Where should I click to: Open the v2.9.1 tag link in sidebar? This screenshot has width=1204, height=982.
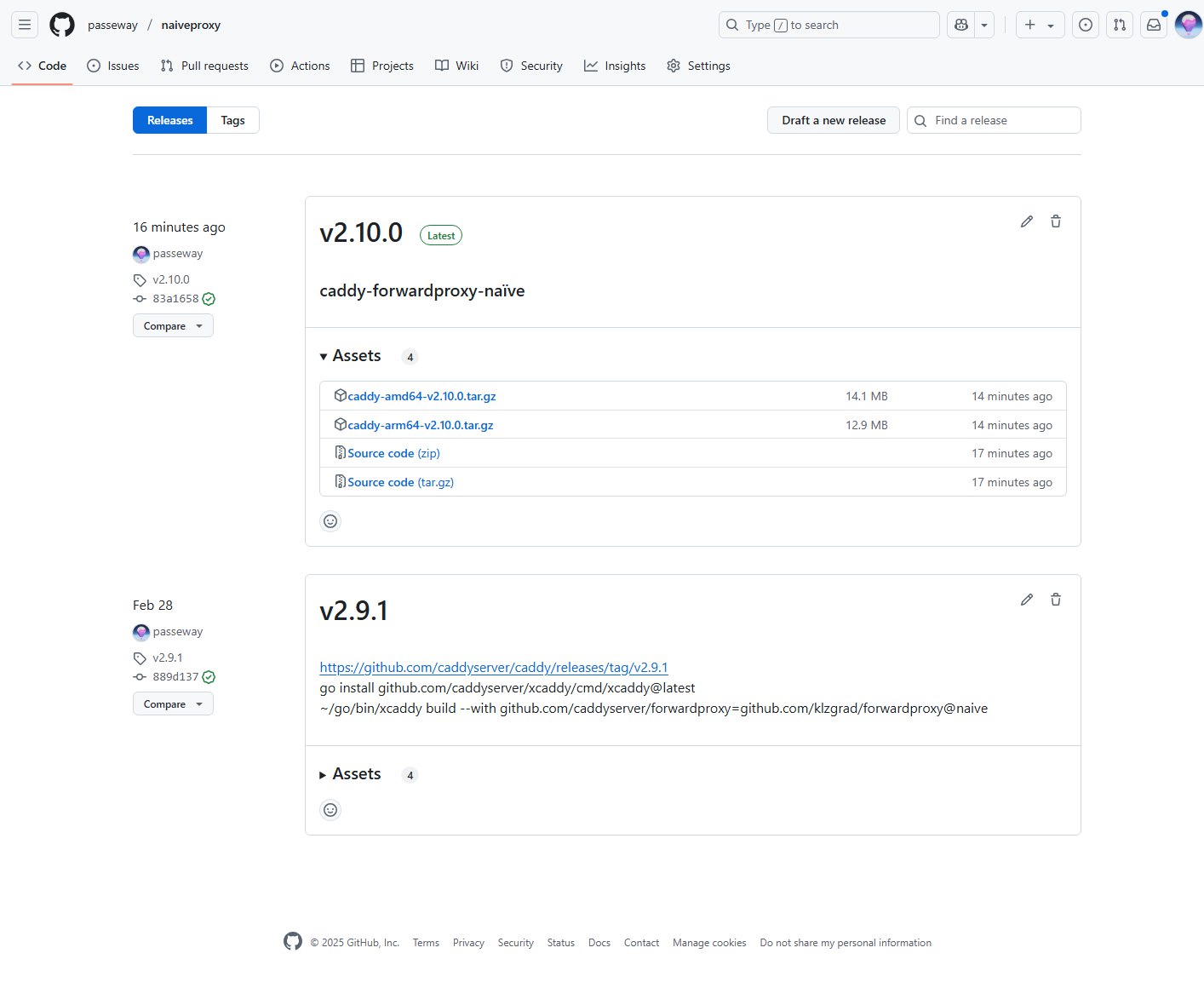168,658
